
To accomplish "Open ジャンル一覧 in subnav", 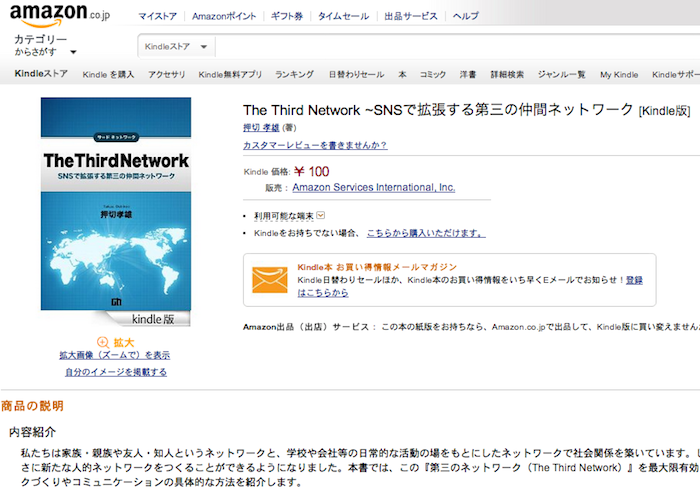I will click(x=561, y=75).
